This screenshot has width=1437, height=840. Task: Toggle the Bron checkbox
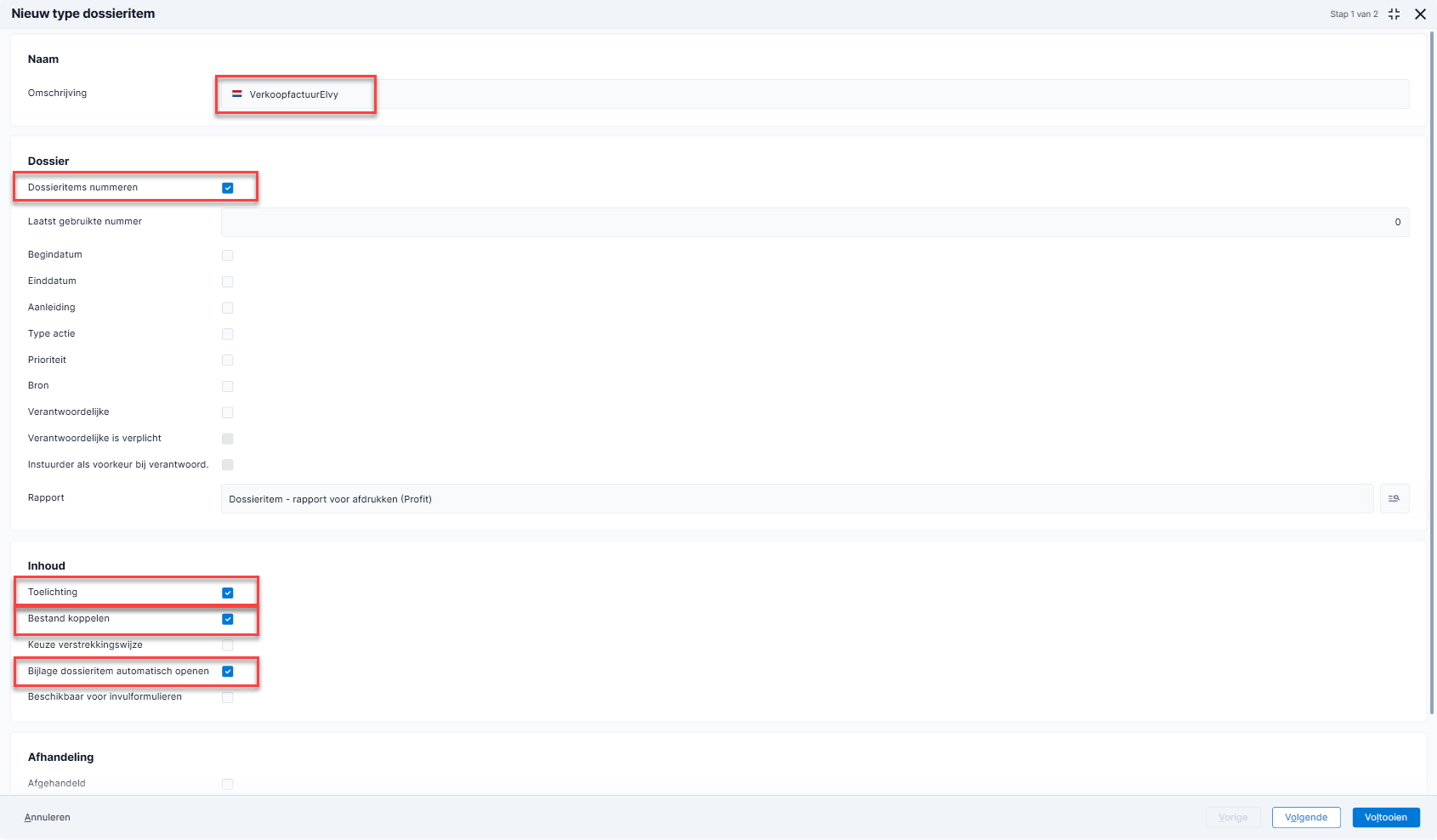tap(228, 386)
